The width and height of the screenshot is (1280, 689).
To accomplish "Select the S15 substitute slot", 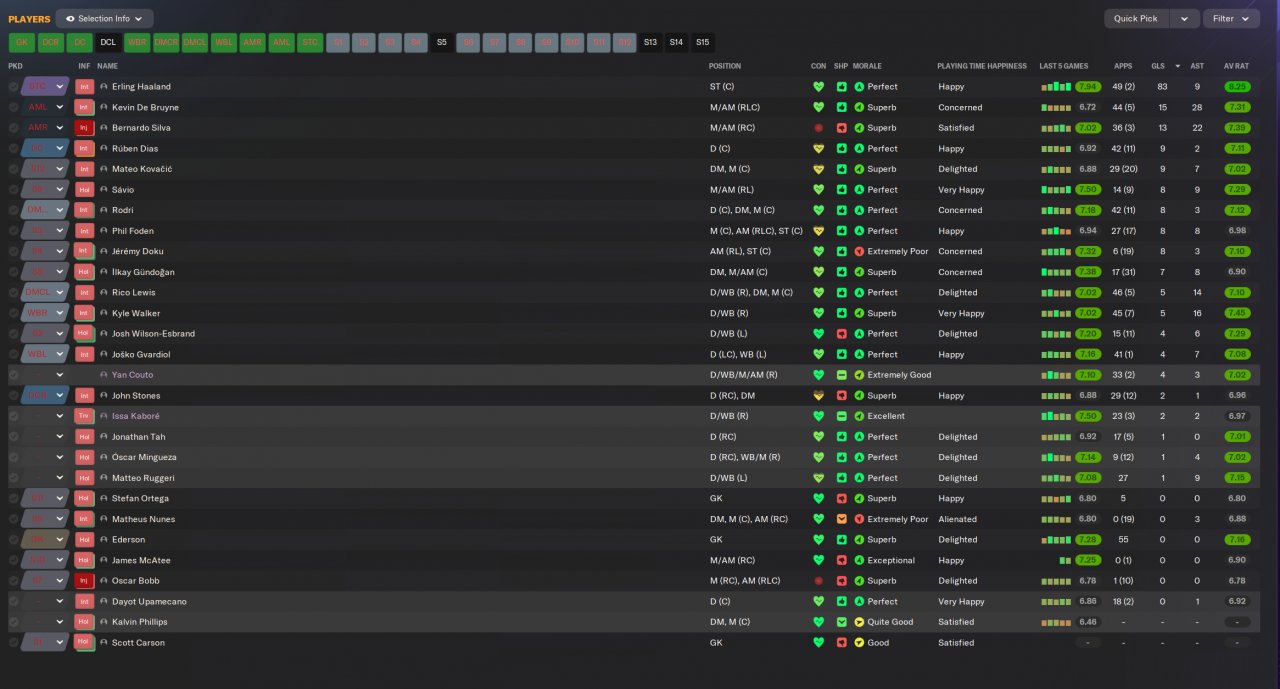I will pyautogui.click(x=702, y=42).
